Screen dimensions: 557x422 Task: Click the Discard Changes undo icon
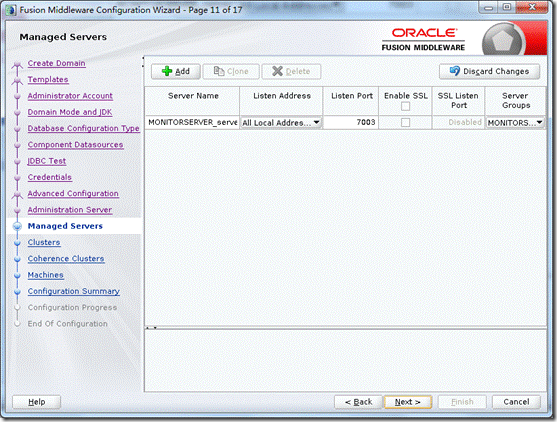pos(455,71)
